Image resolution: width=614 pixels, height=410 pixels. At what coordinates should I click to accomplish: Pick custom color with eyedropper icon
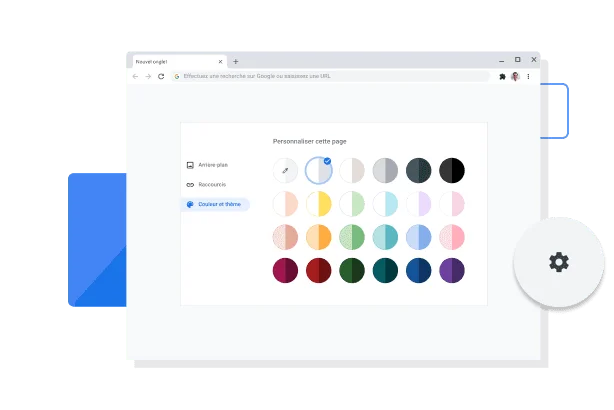285,171
